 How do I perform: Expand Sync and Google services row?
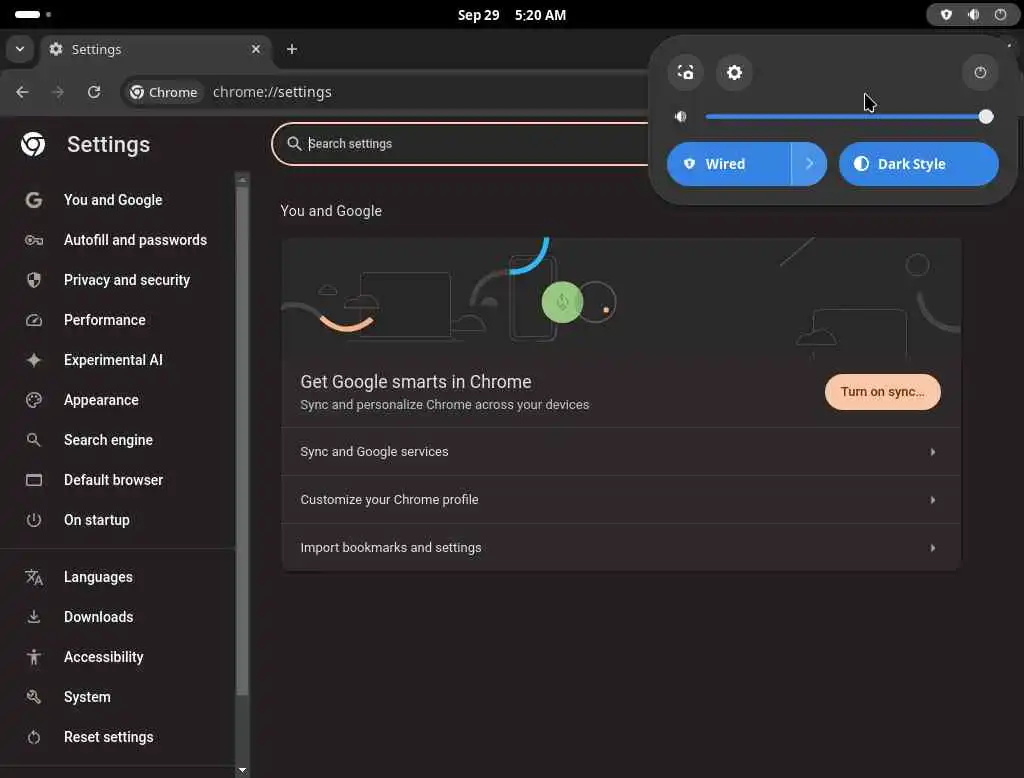pyautogui.click(x=621, y=452)
